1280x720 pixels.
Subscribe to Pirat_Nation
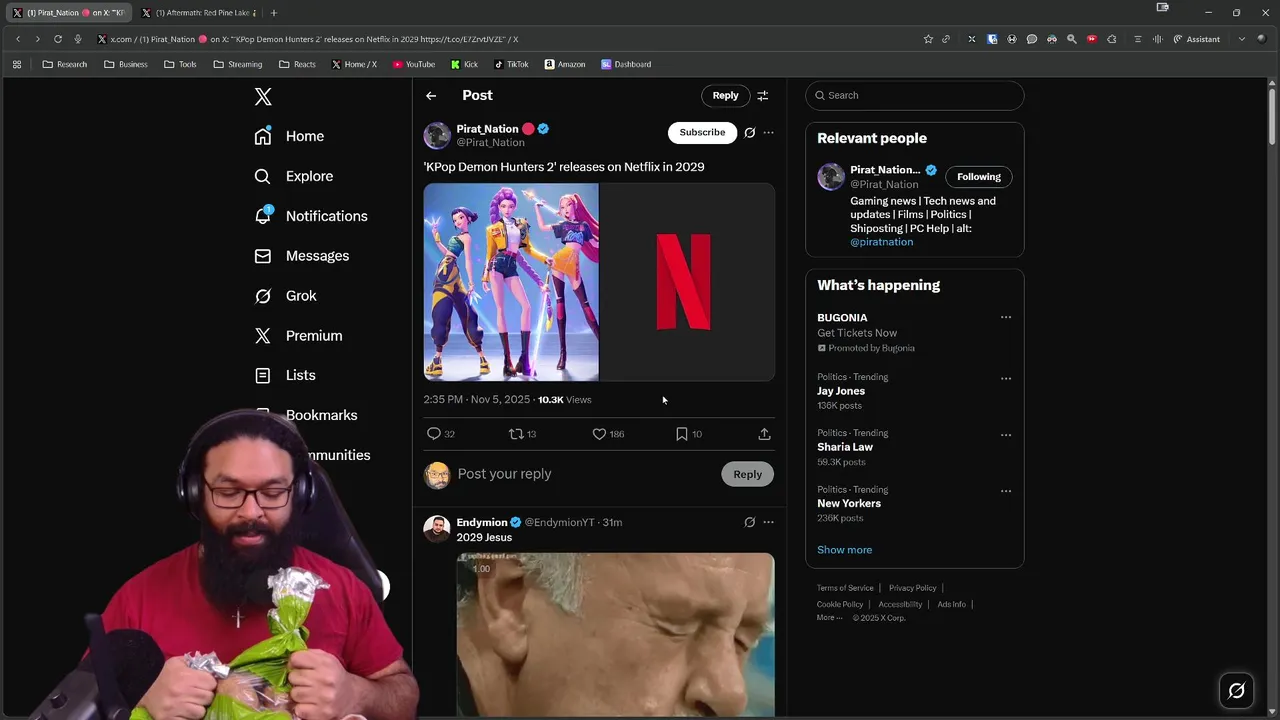702,132
